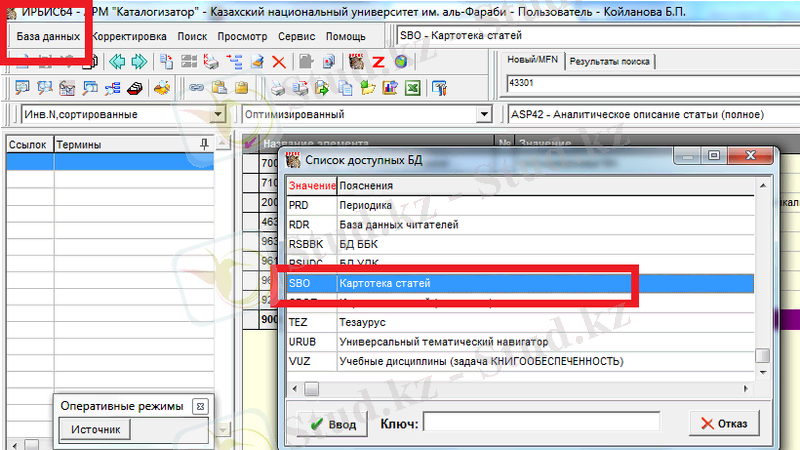The height and width of the screenshot is (450, 800).
Task: Click into the Ключ input field
Action: pos(541,423)
